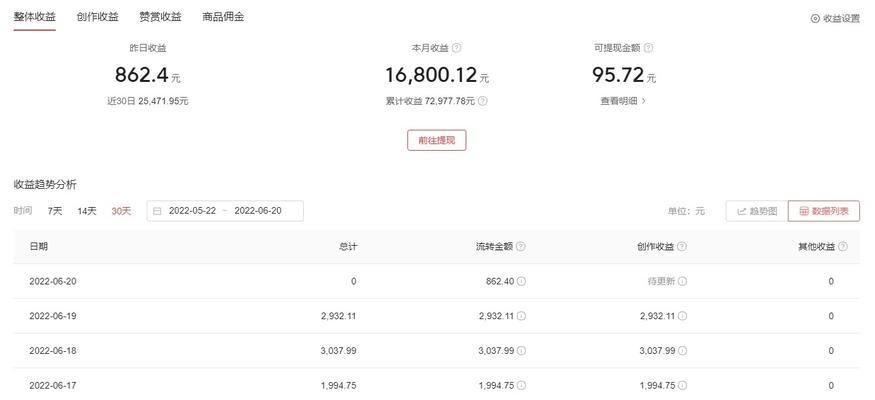Click help icon next to 本月收益

coord(456,48)
